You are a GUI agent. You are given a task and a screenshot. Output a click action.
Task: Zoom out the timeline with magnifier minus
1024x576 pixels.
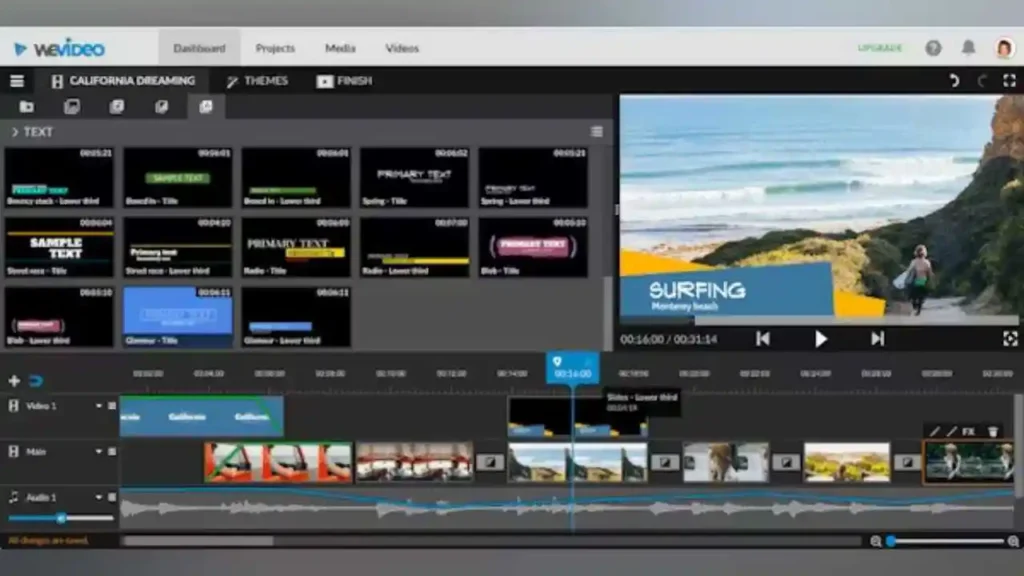(x=876, y=541)
